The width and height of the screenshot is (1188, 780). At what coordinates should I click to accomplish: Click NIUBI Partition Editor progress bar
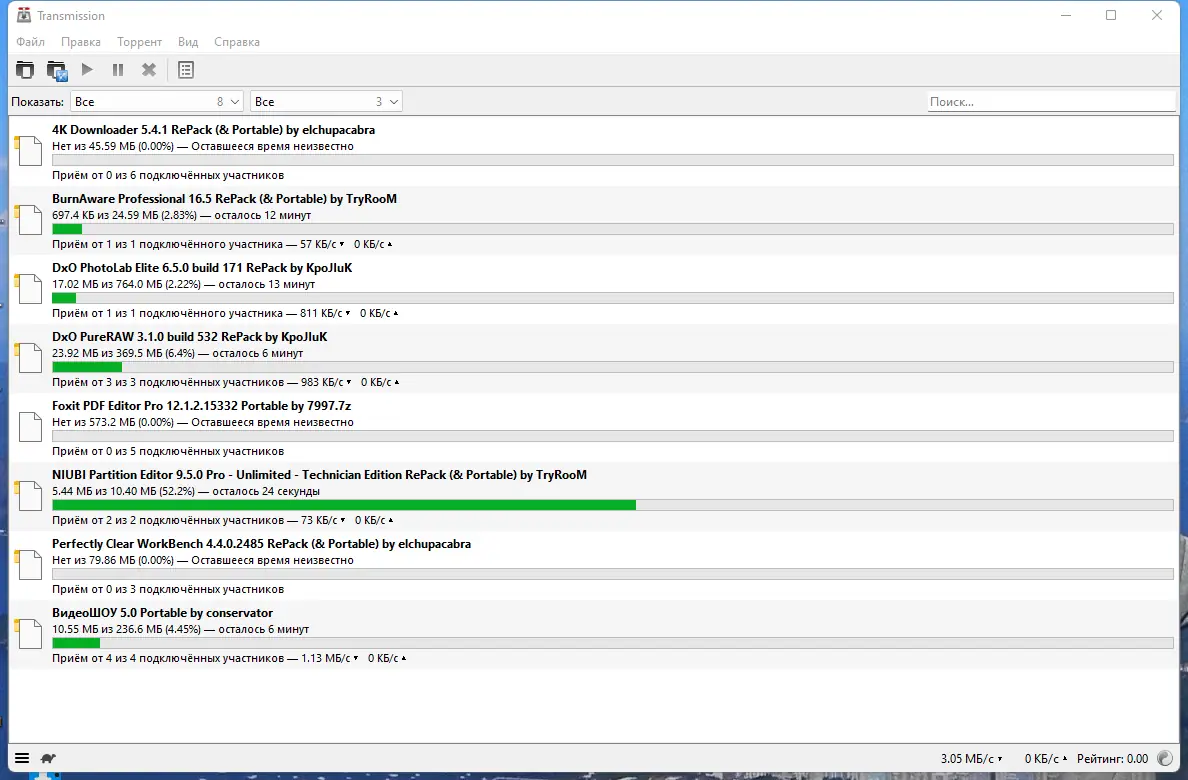pos(613,505)
